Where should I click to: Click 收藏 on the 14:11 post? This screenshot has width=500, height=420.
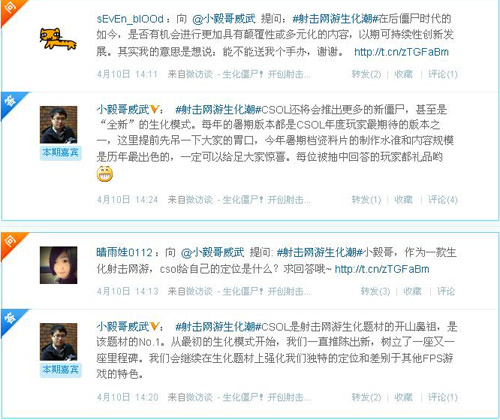(x=403, y=74)
